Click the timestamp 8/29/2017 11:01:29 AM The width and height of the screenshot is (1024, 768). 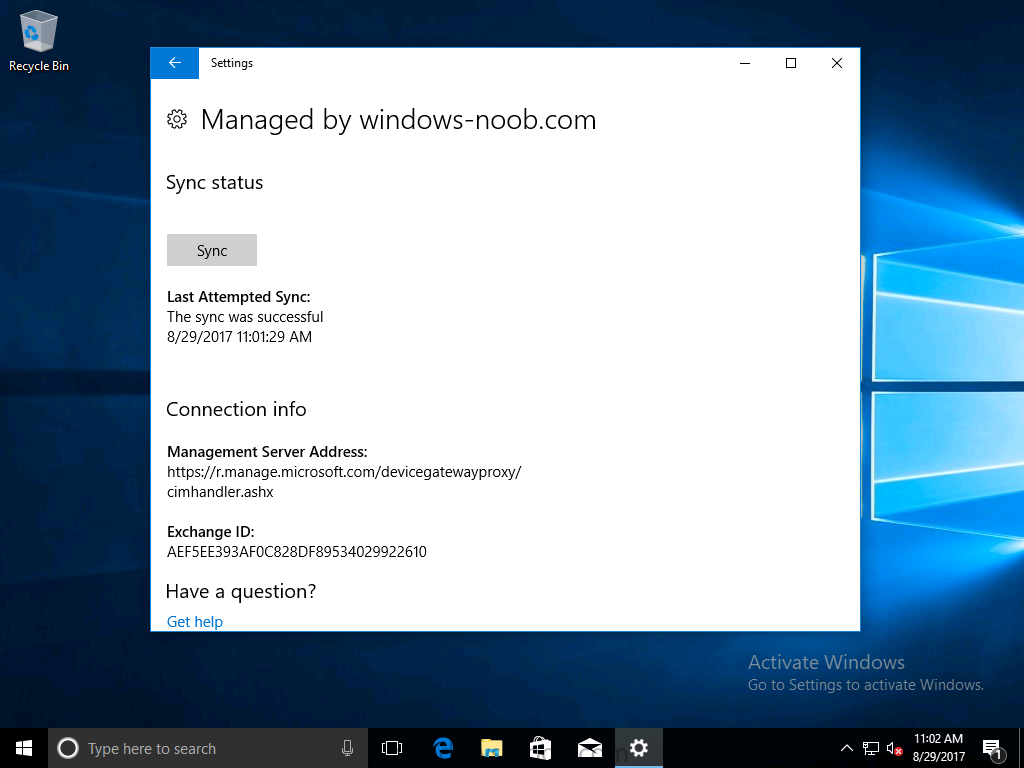click(239, 336)
